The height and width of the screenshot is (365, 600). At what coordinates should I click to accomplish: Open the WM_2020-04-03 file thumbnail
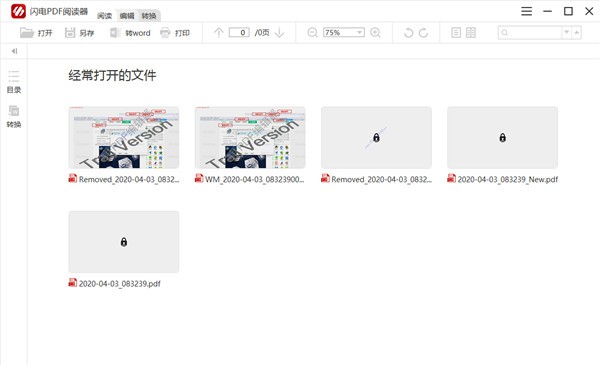click(x=250, y=137)
